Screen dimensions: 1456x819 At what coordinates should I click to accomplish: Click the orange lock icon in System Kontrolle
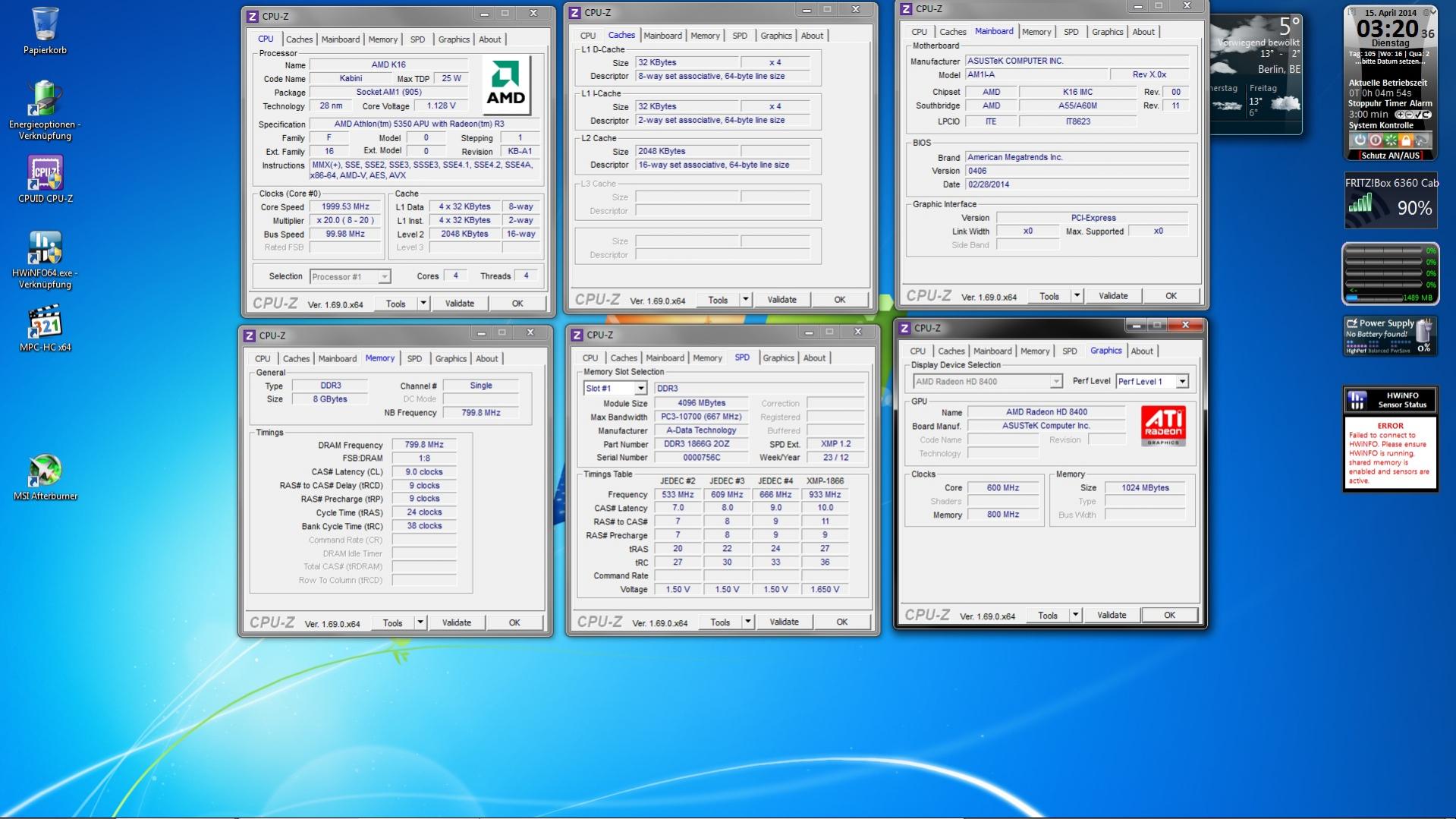pos(1406,140)
